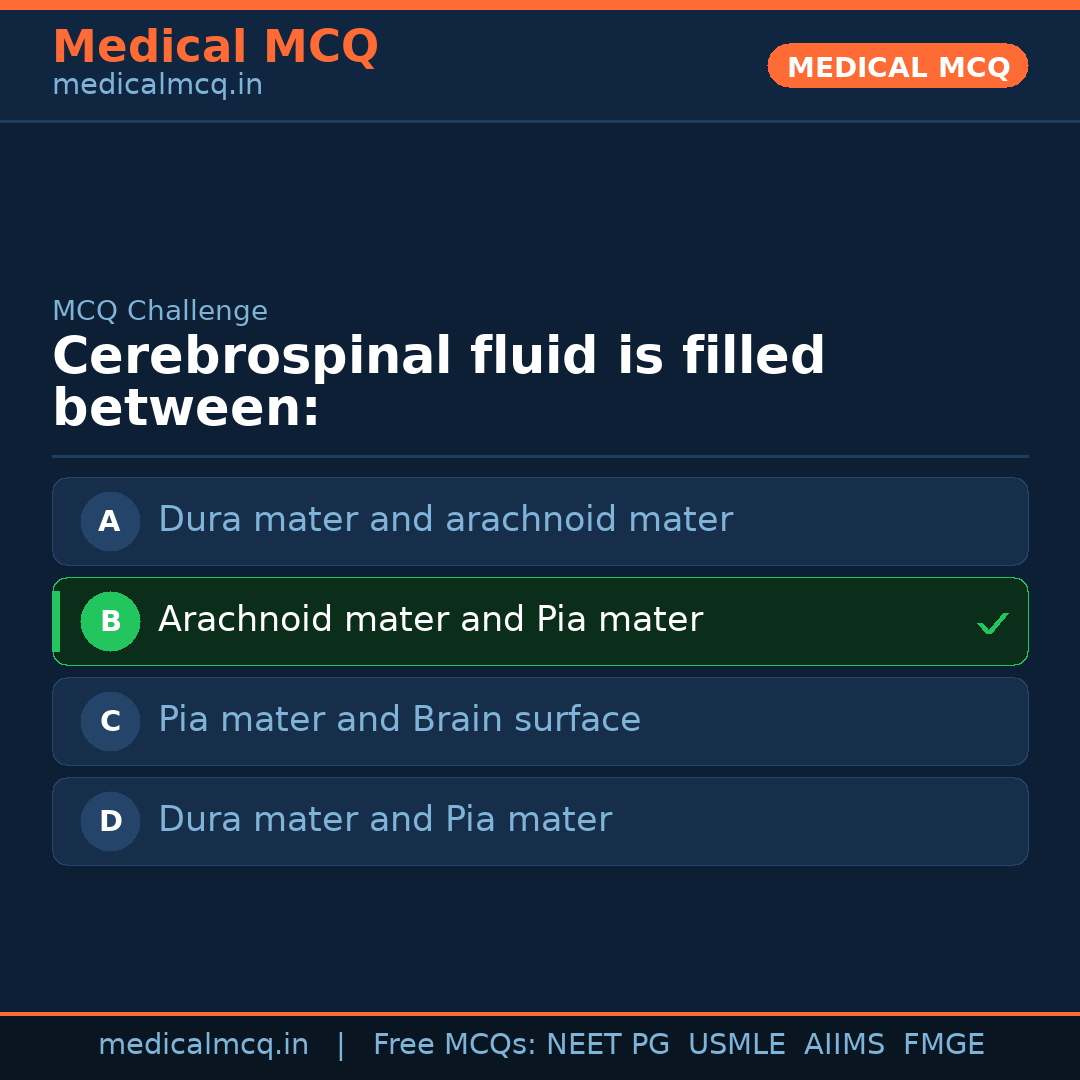
Task: Select the green letter B circle badge
Action: pyautogui.click(x=110, y=621)
